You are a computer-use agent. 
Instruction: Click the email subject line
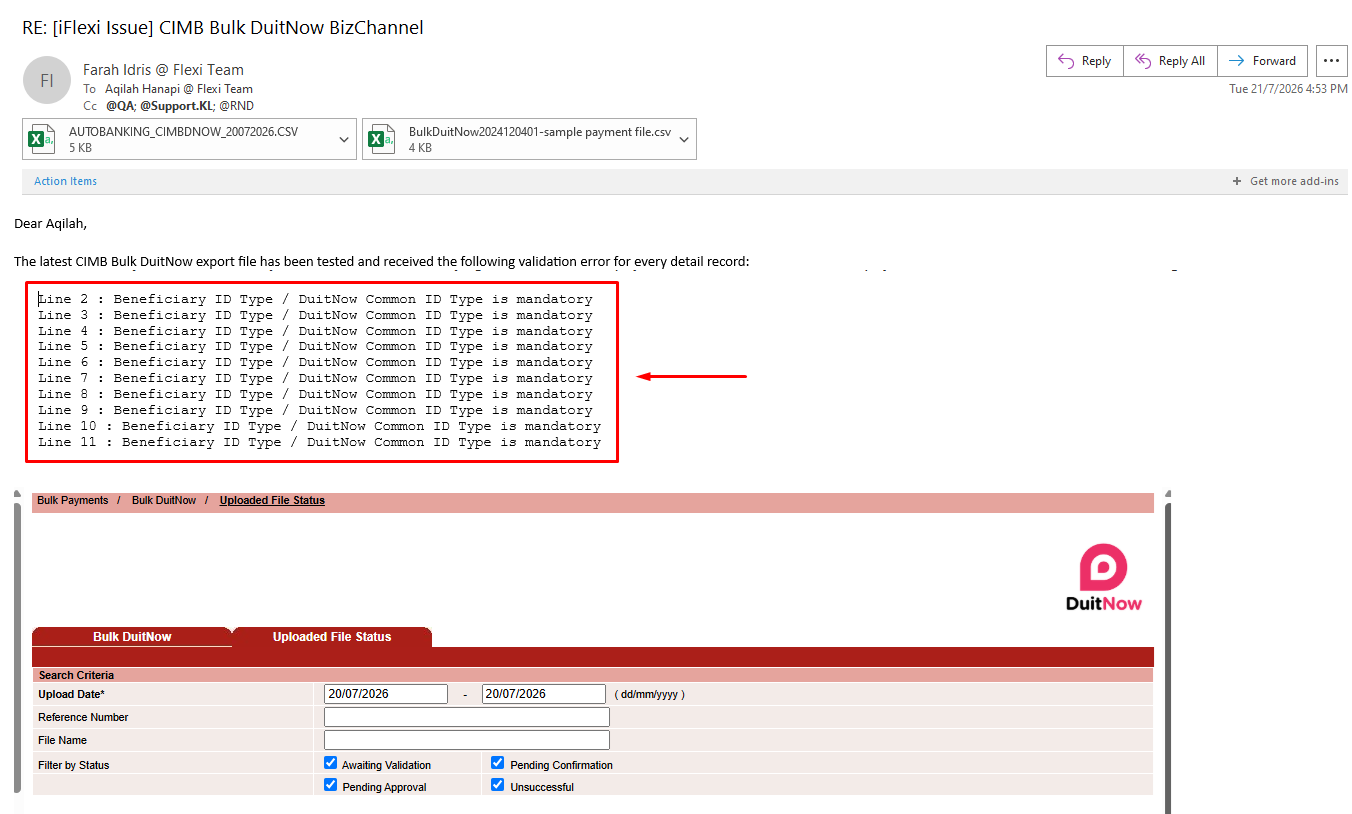click(x=223, y=28)
